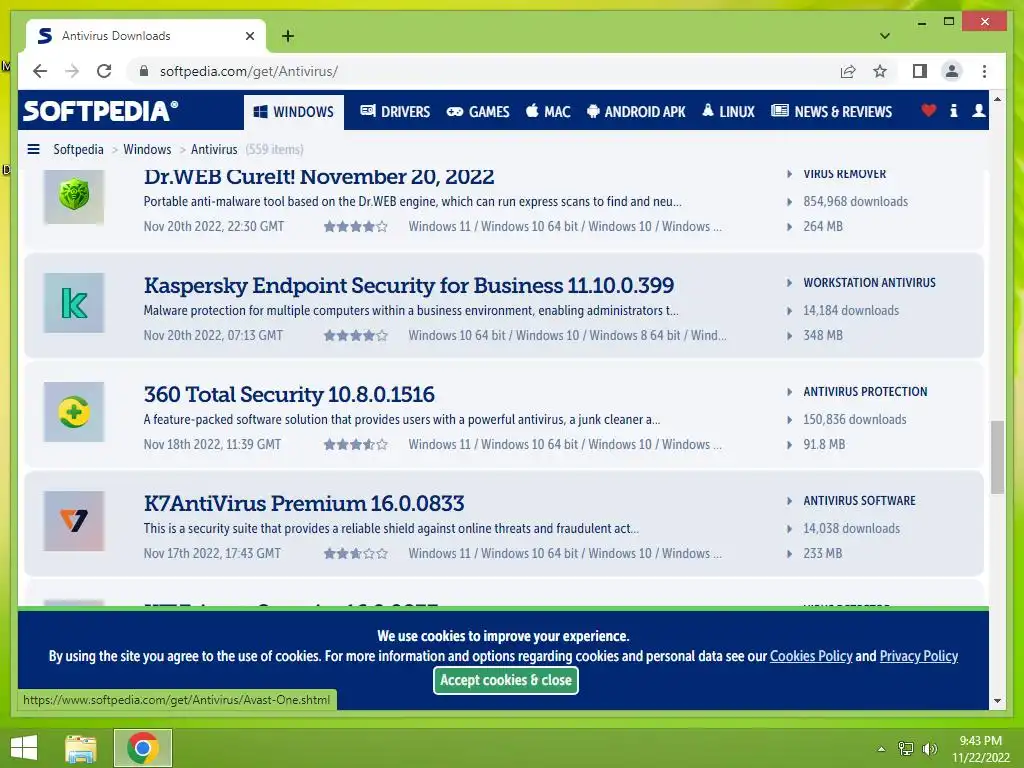Open the GAMES category
The image size is (1024, 768).
point(478,112)
